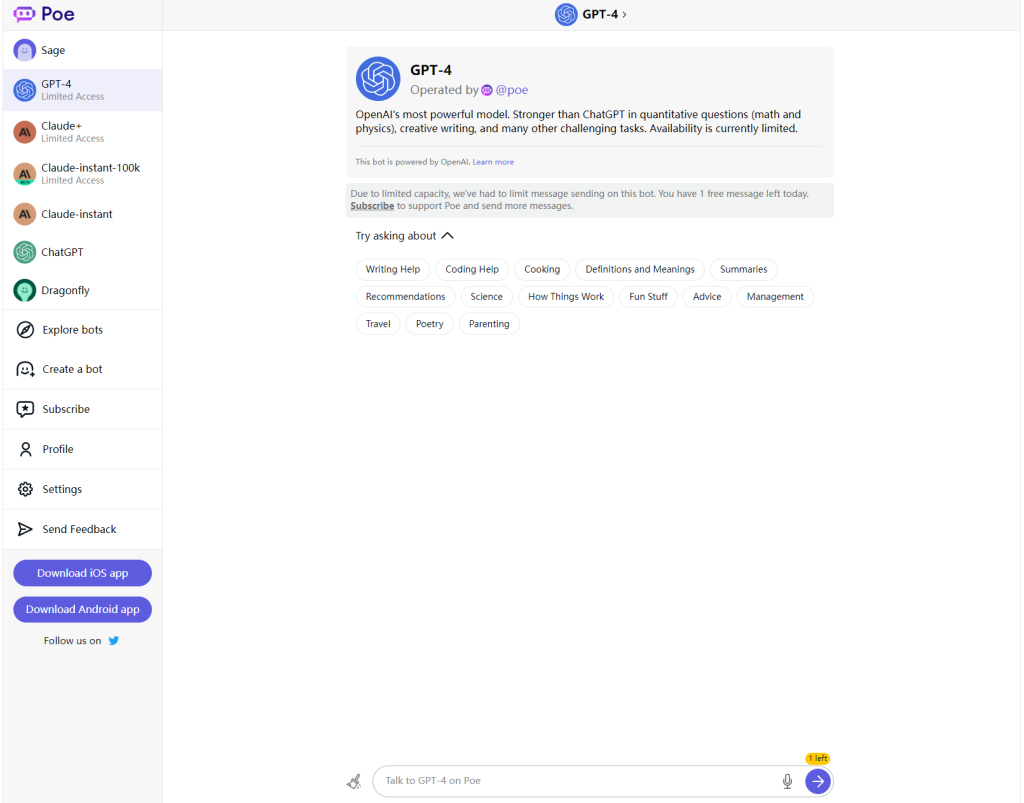Click the Download iOS app button
Screen dimensions: 1024x803
click(82, 573)
